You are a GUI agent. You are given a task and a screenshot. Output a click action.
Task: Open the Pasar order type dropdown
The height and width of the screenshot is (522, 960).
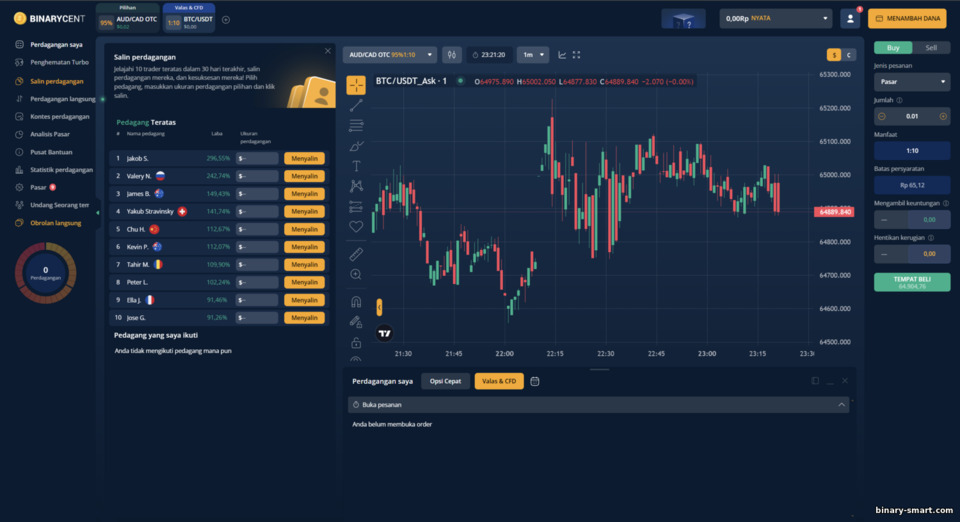(912, 81)
